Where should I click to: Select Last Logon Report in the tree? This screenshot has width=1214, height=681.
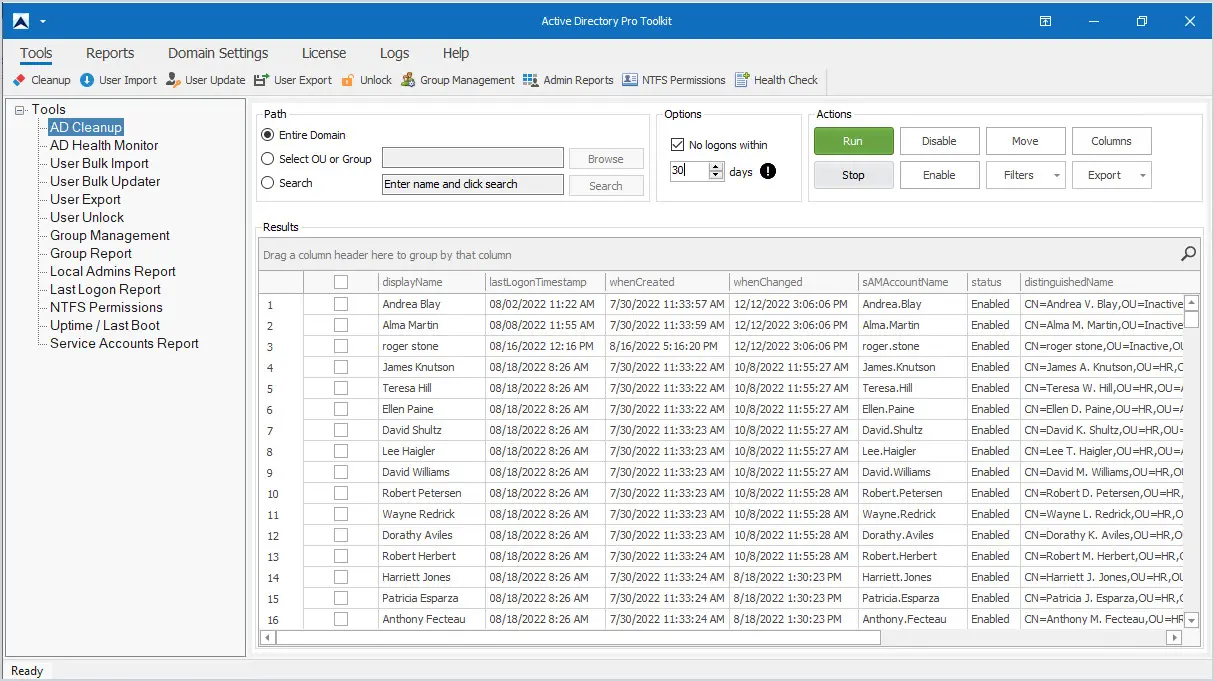(x=105, y=289)
